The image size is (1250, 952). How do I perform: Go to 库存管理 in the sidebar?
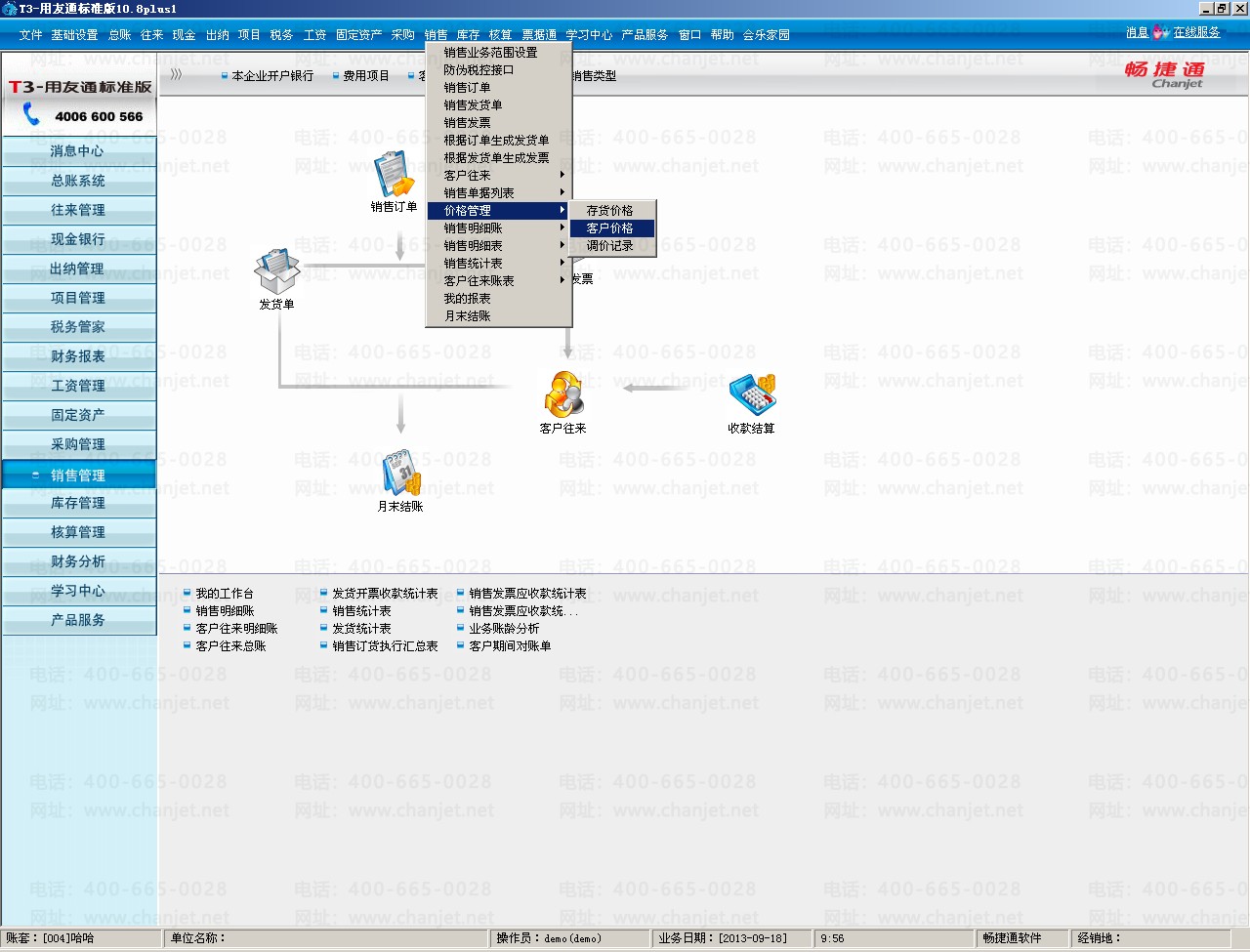point(78,503)
